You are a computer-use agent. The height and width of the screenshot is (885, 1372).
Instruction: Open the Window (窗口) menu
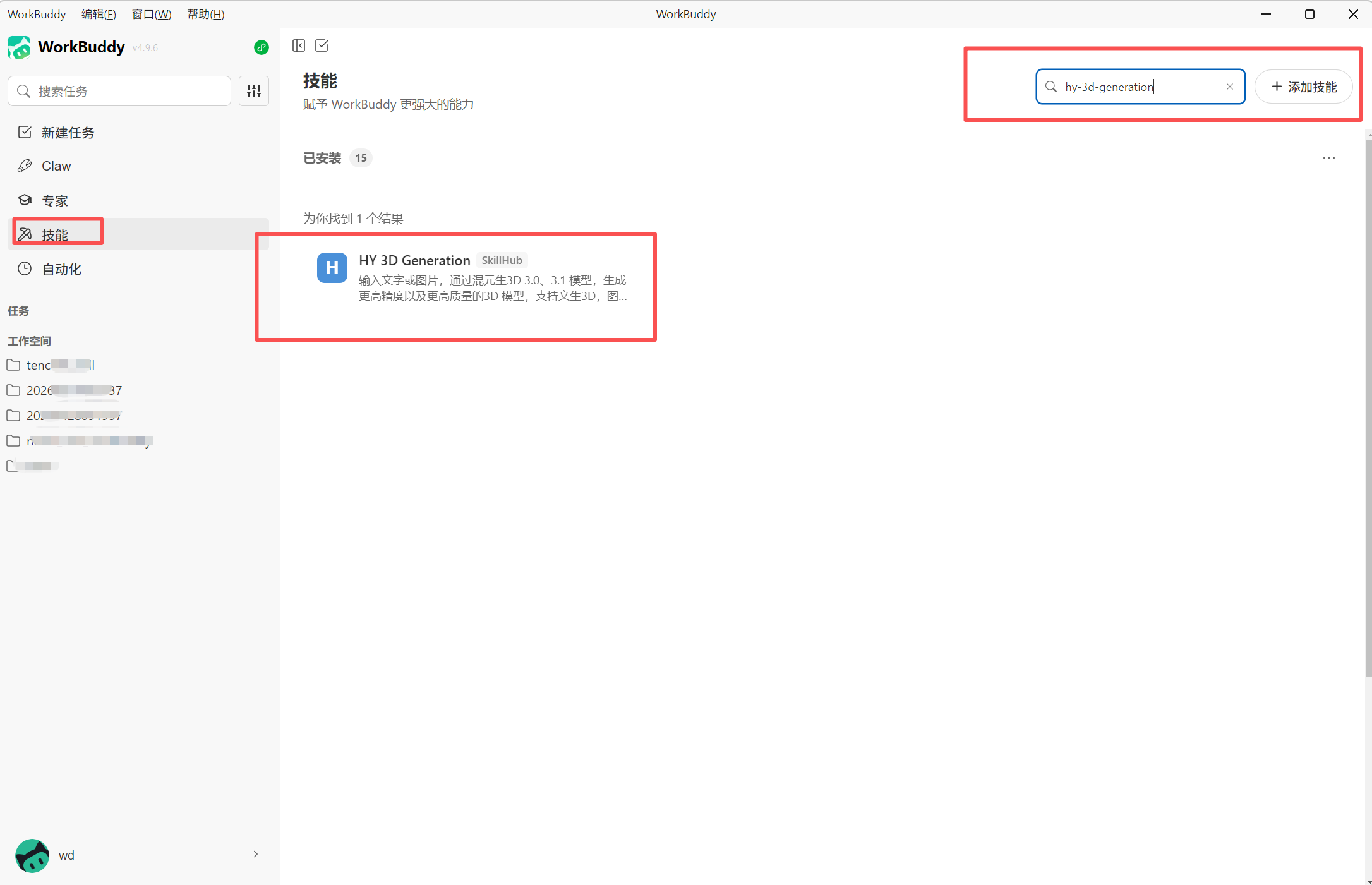(x=152, y=14)
